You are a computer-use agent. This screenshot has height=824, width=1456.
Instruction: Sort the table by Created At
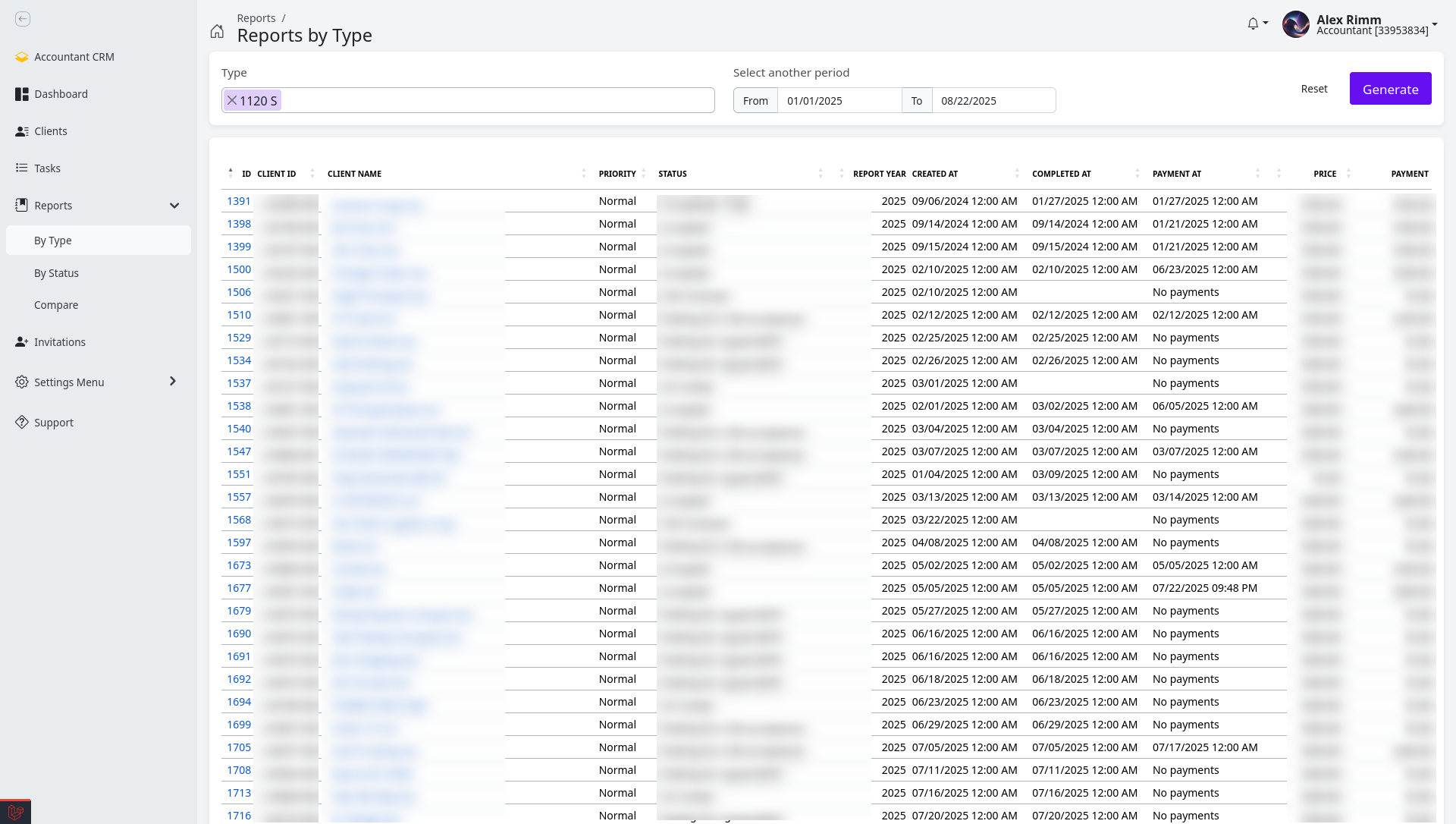coord(934,174)
